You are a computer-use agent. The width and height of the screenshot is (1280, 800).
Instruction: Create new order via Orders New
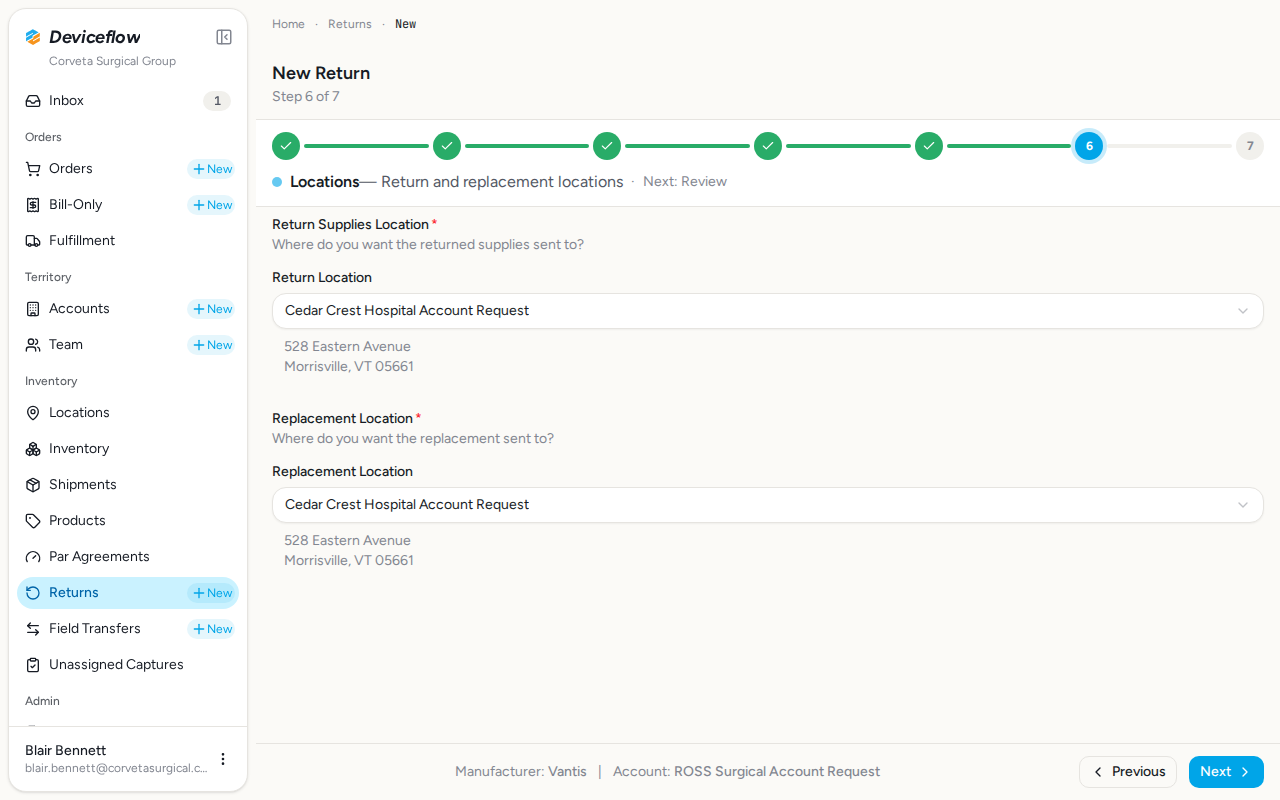[x=211, y=169]
